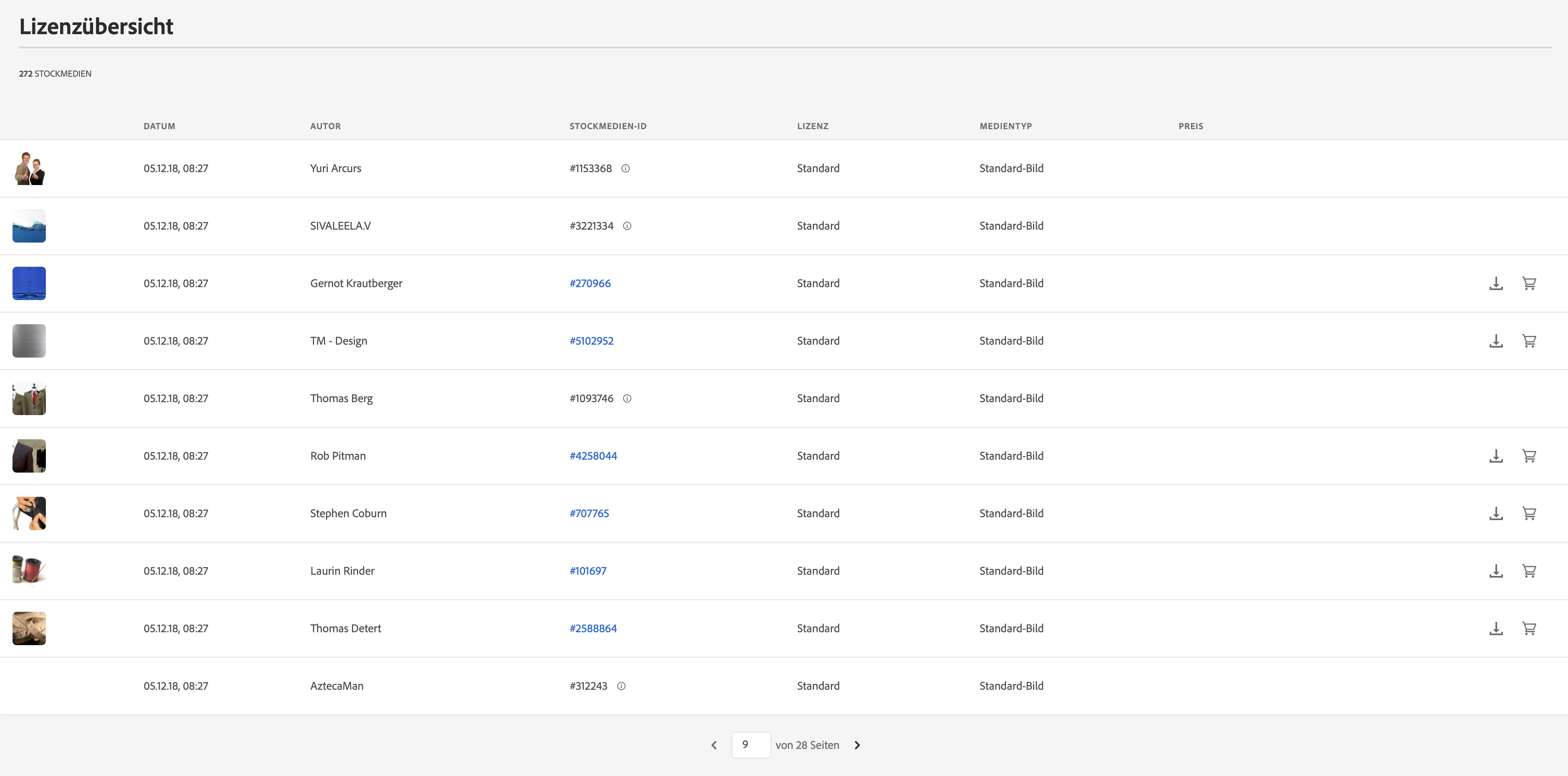1568x776 pixels.
Task: Click the Laurin Rinder thread spools thumbnail
Action: point(29,571)
